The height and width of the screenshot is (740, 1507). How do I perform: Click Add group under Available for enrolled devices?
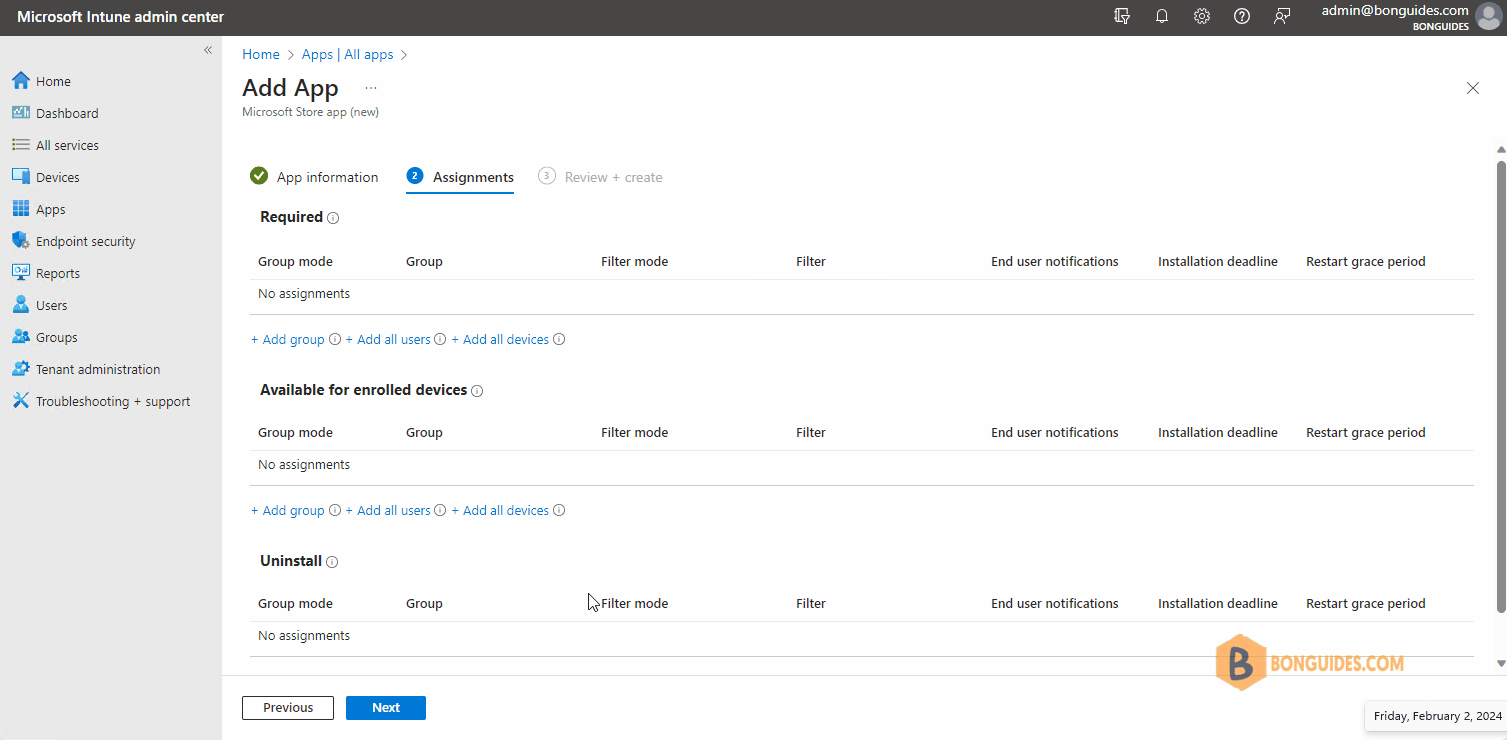click(288, 510)
